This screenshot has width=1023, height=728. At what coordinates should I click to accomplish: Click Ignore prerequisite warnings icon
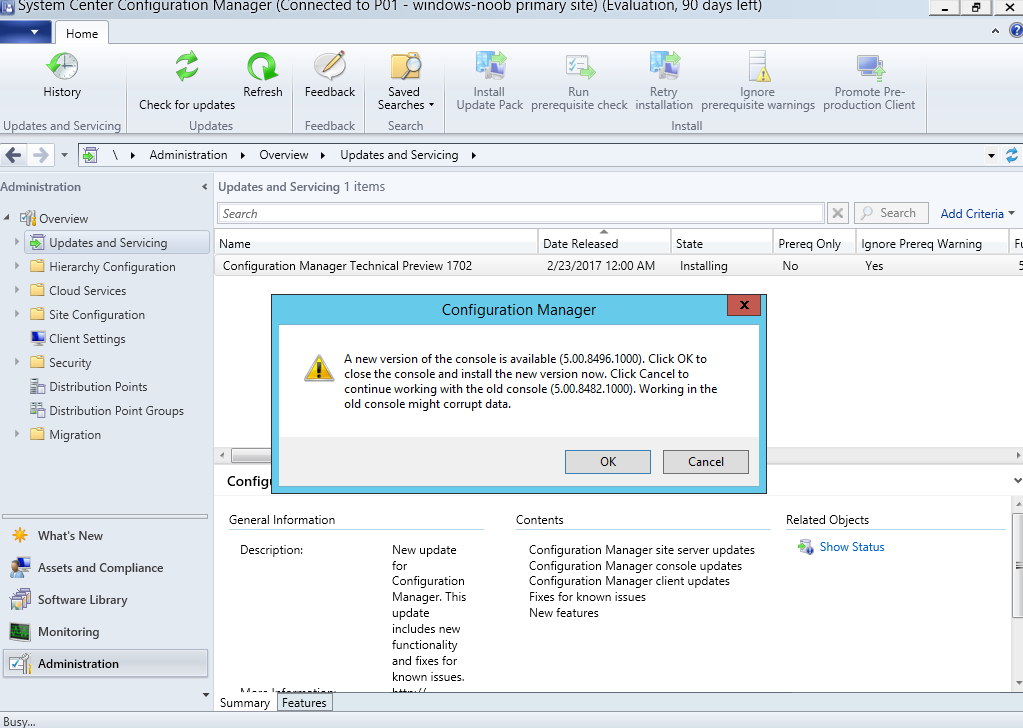[758, 67]
